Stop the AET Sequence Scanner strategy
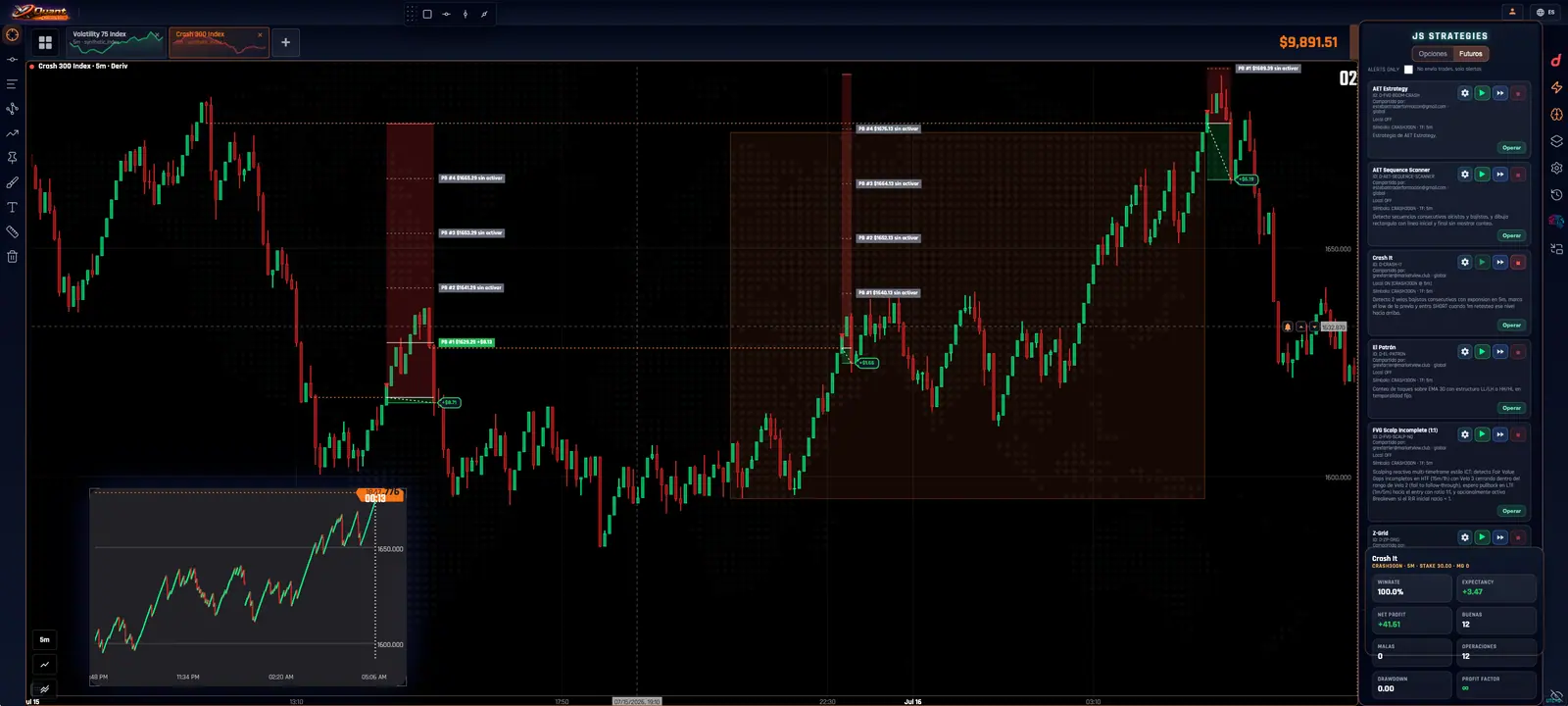1568x706 pixels. pyautogui.click(x=1517, y=175)
